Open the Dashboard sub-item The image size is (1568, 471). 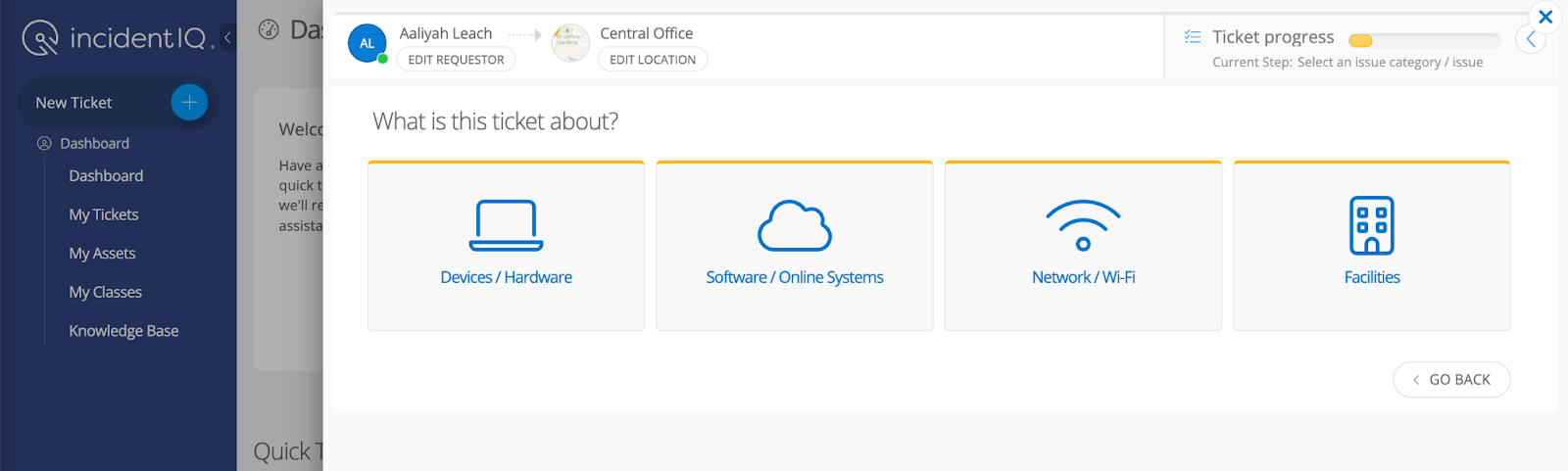[106, 176]
